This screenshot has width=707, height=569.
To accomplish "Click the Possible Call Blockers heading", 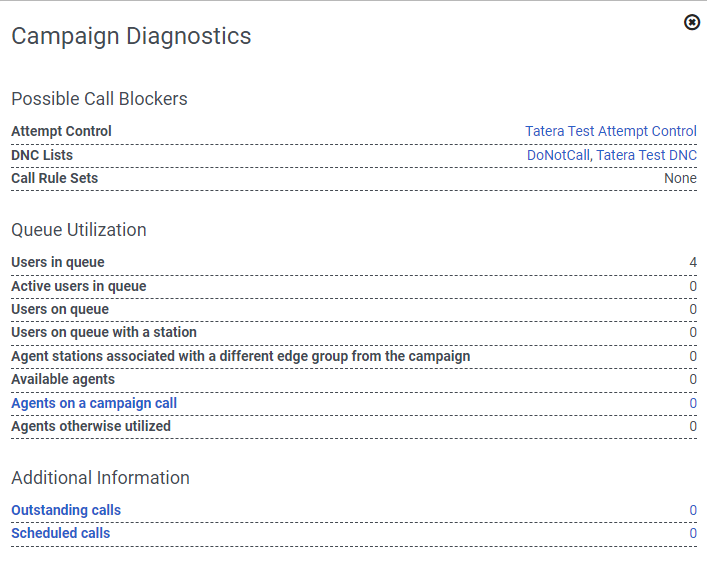I will coord(99,99).
